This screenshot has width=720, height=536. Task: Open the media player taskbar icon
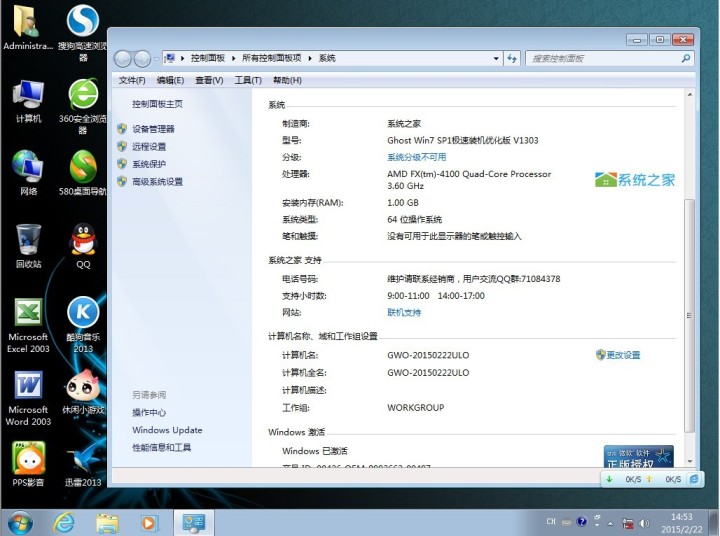click(148, 524)
